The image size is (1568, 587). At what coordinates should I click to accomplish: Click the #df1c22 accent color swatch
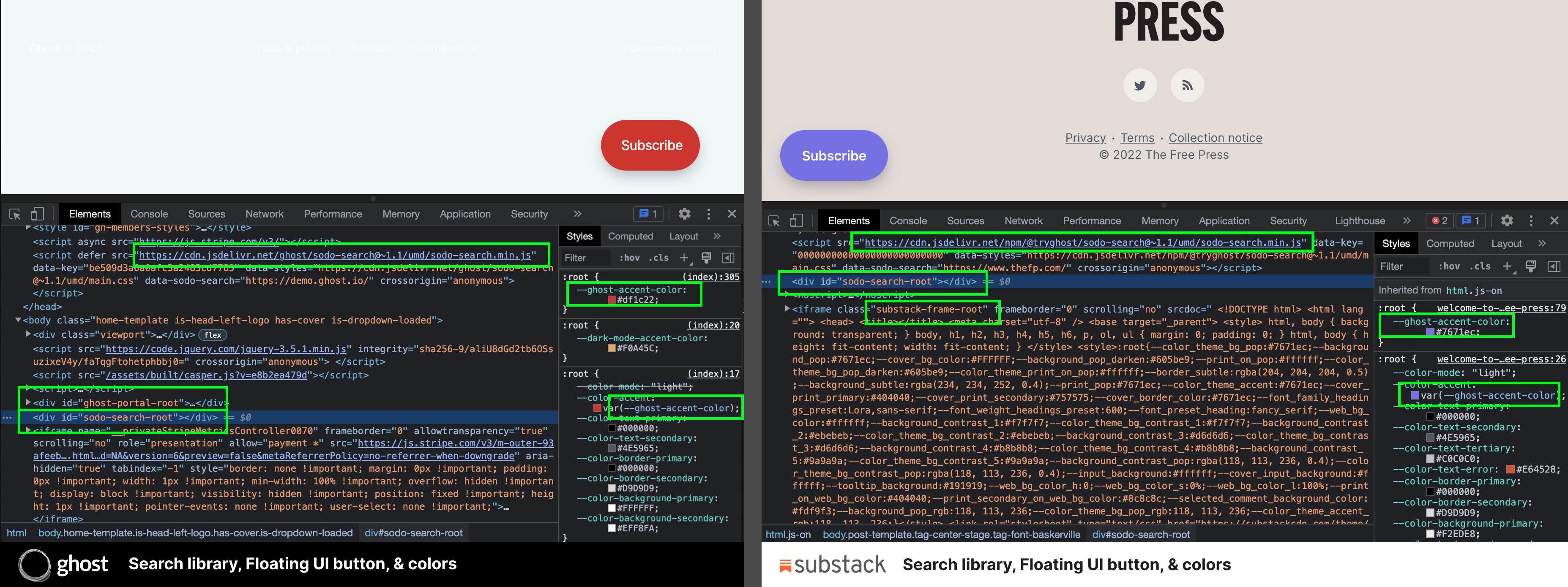611,300
